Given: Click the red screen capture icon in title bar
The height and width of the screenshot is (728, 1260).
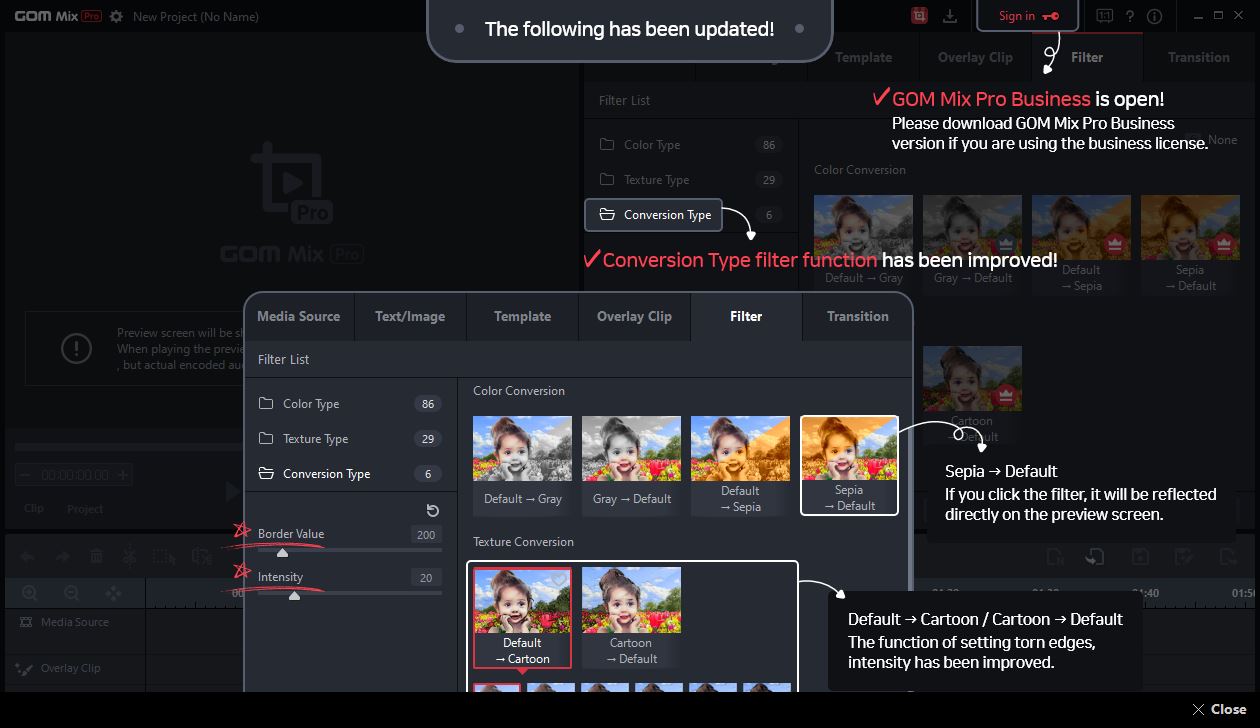Looking at the screenshot, I should coord(919,16).
